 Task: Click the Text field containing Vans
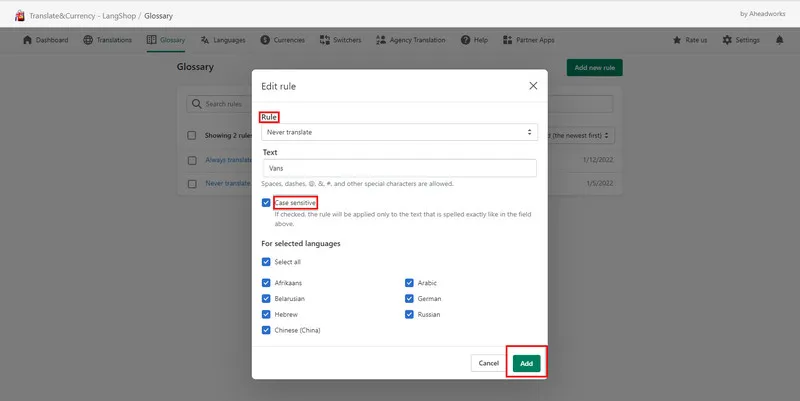click(x=400, y=168)
